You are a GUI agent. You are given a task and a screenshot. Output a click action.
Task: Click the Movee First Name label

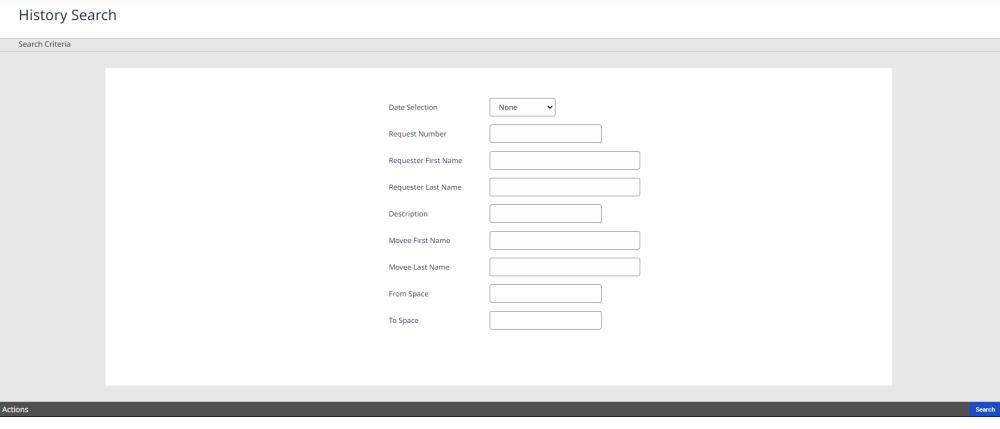tap(419, 240)
